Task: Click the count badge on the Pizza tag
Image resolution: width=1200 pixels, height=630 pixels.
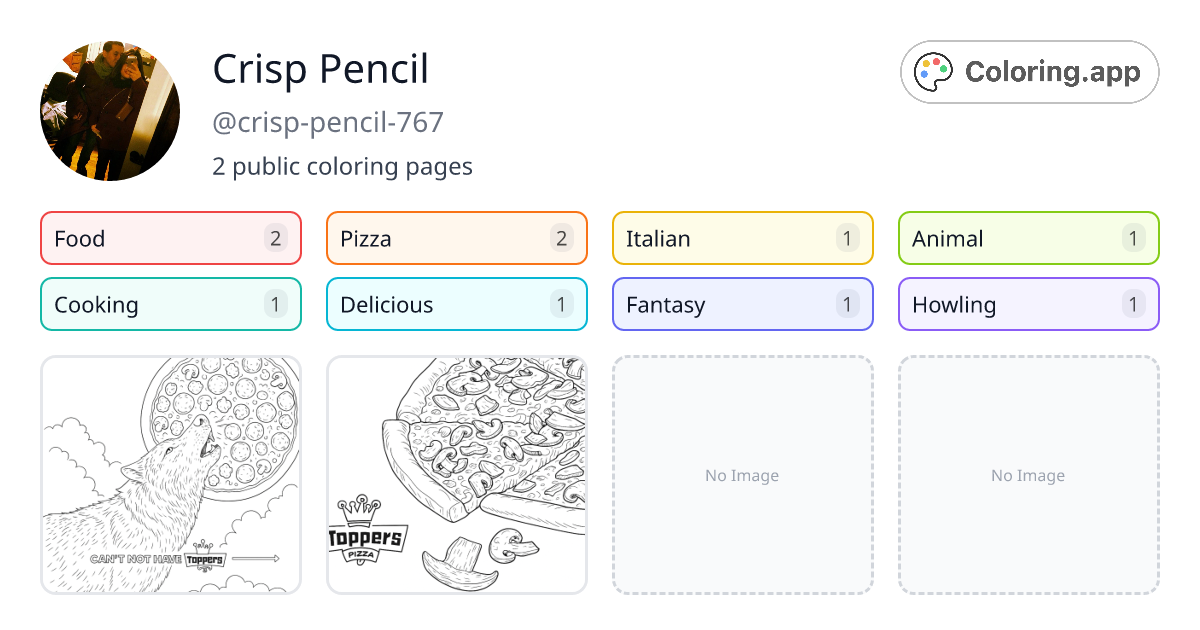Action: (561, 238)
